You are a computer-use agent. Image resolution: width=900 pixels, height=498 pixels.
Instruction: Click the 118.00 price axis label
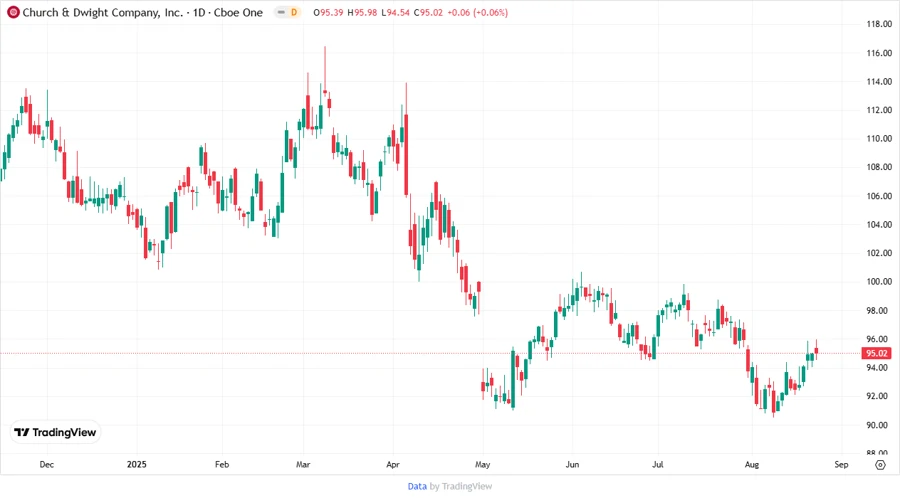click(879, 24)
